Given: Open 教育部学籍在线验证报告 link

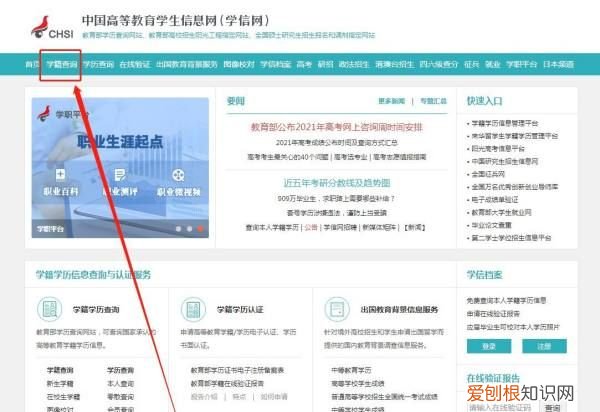Looking at the screenshot, I should [227, 383].
